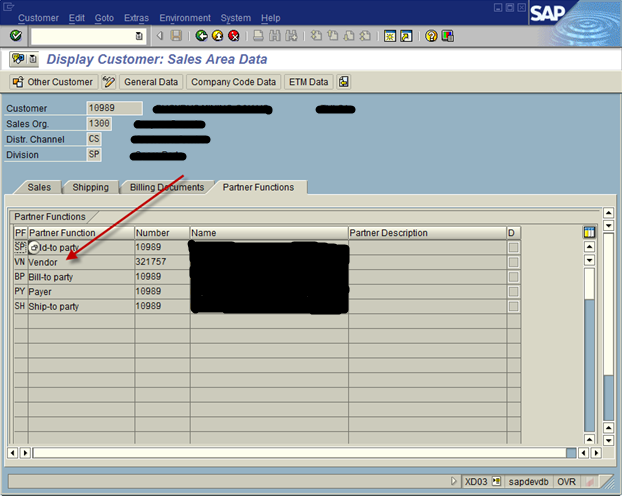The width and height of the screenshot is (622, 496).
Task: Click the Create New Session icon
Action: pyautogui.click(x=390, y=36)
